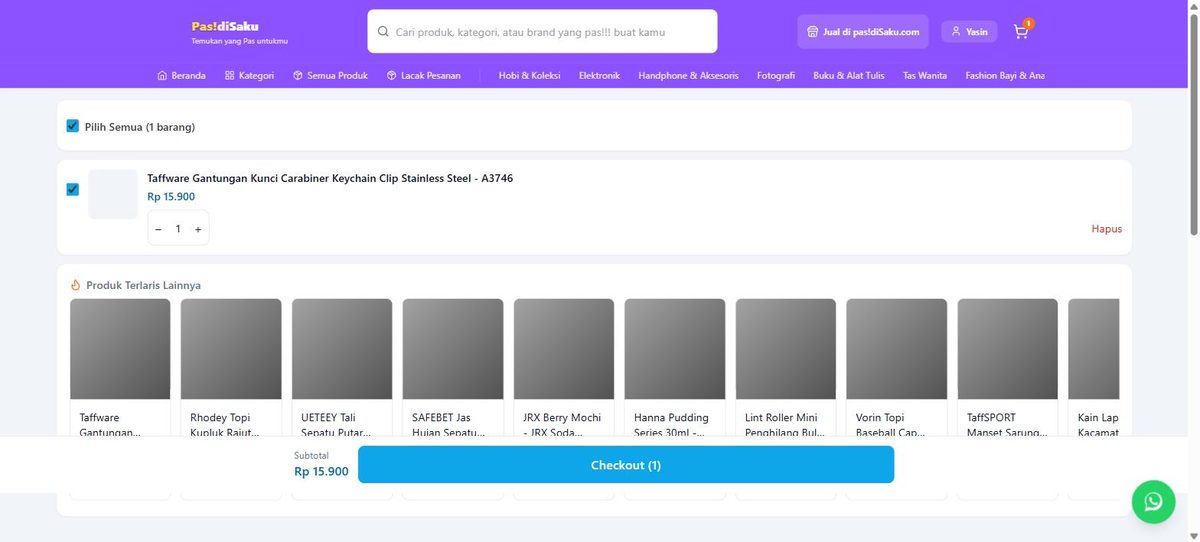Click the cart item image thumbnail
The width and height of the screenshot is (1200, 542).
pyautogui.click(x=113, y=194)
